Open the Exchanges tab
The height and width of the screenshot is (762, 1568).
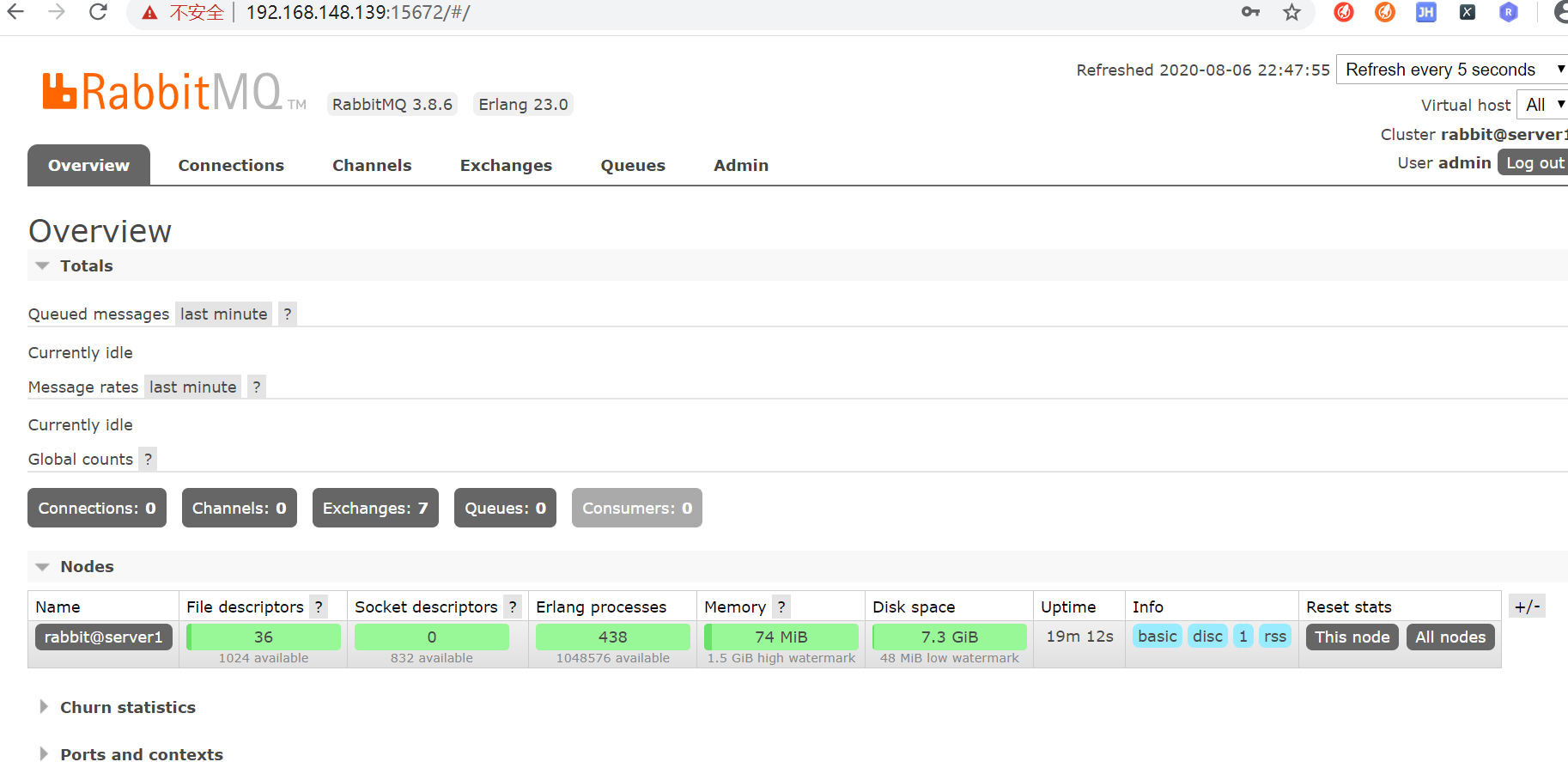(x=506, y=165)
